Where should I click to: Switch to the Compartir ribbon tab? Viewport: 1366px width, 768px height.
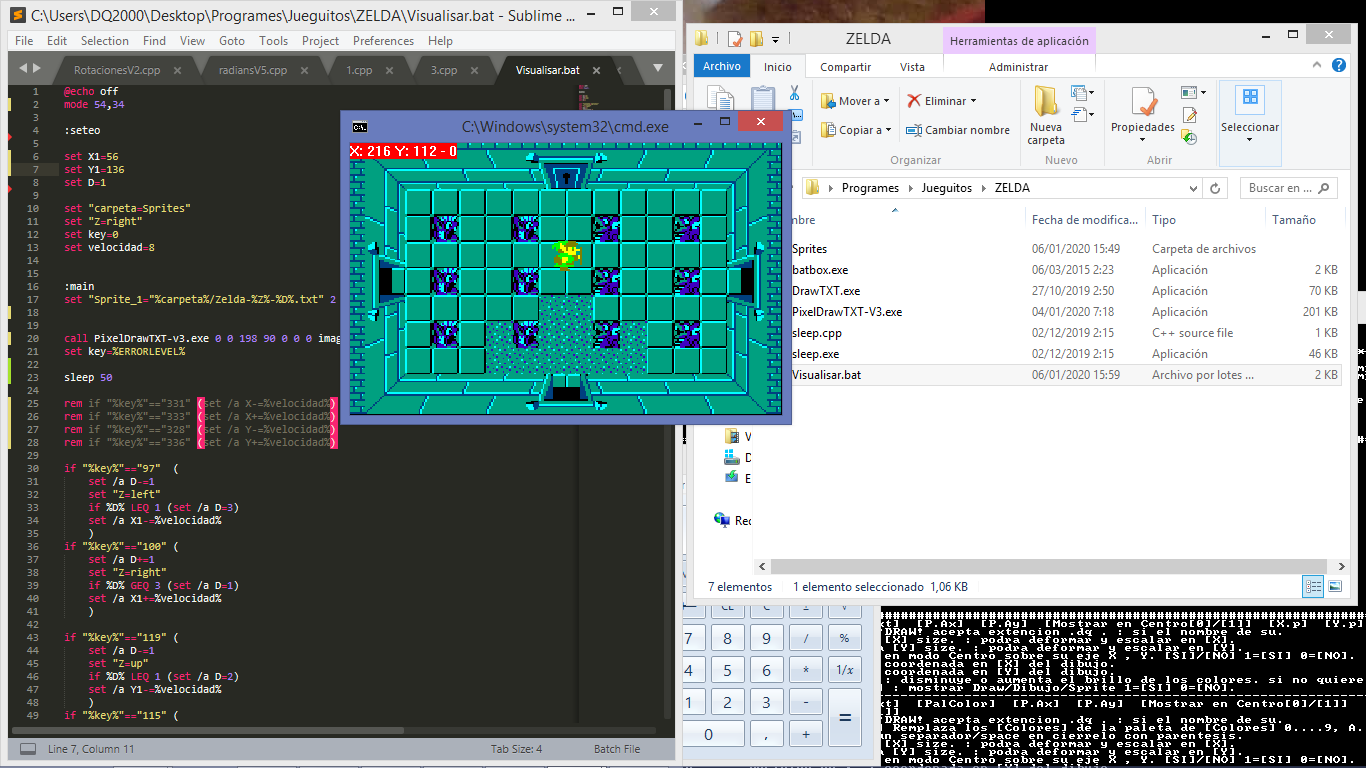coord(846,67)
